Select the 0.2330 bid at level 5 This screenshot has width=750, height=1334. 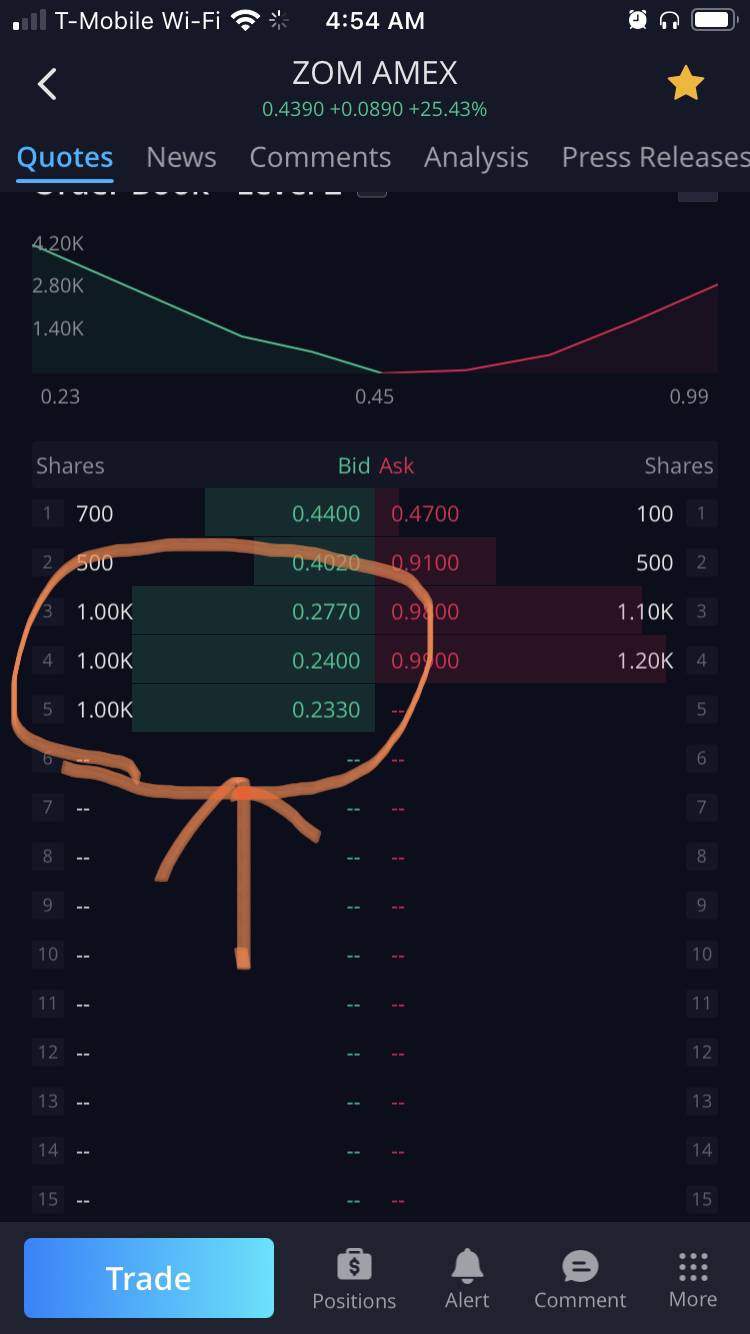(x=326, y=709)
